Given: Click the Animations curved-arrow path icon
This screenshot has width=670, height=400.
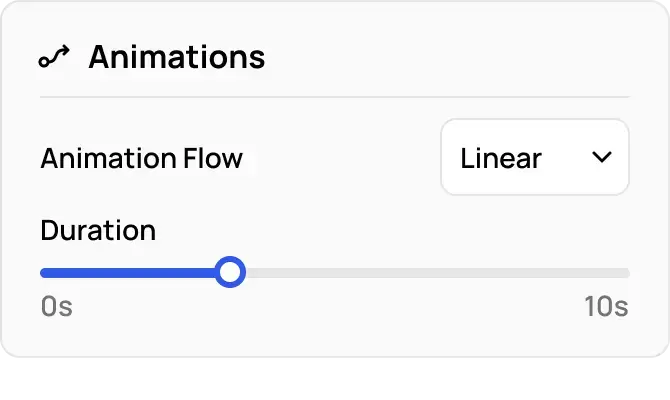Looking at the screenshot, I should [x=54, y=58].
